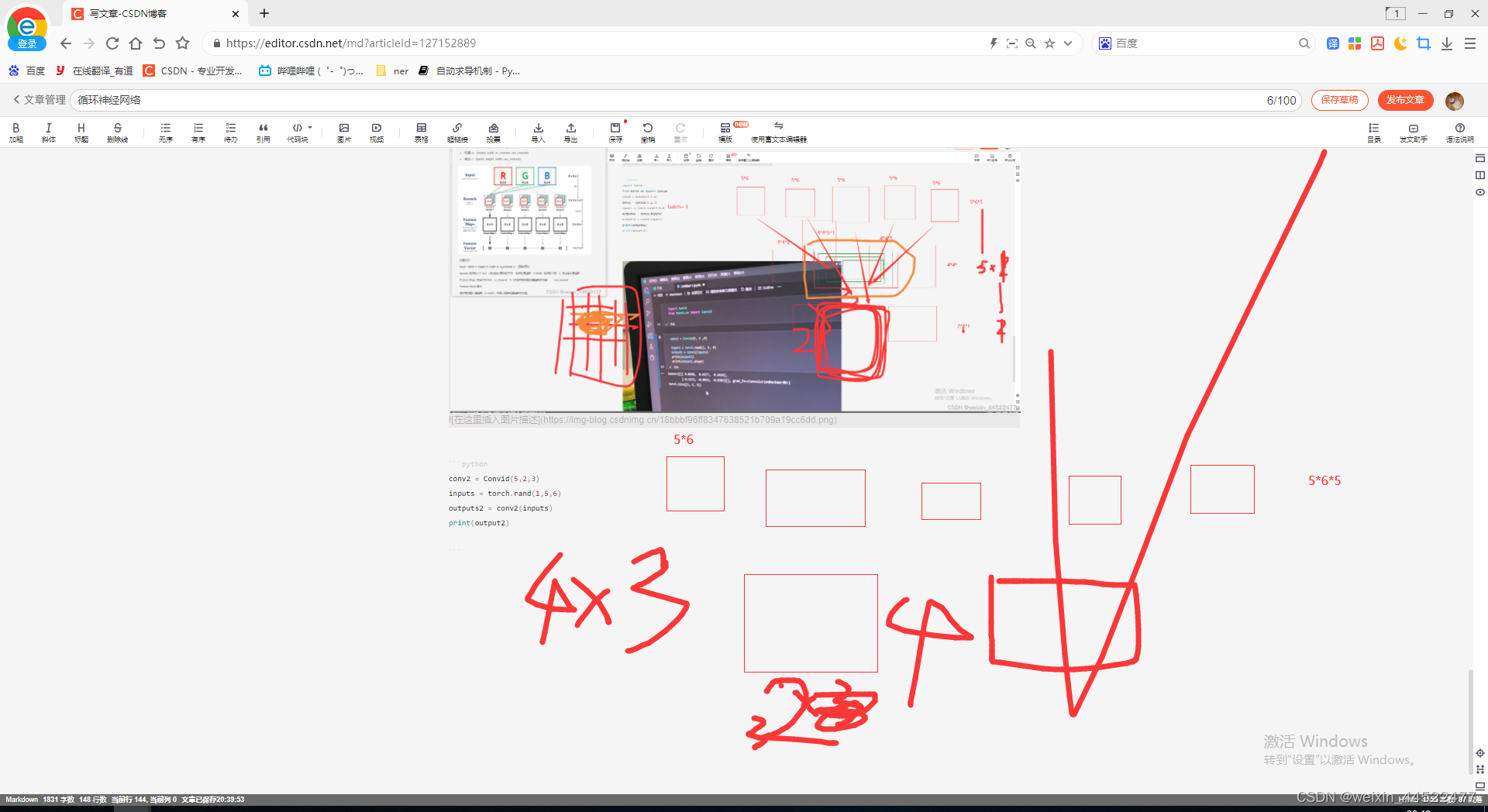This screenshot has height=812, width=1488.
Task: Apply bold (加粗) formatting
Action: [x=16, y=132]
